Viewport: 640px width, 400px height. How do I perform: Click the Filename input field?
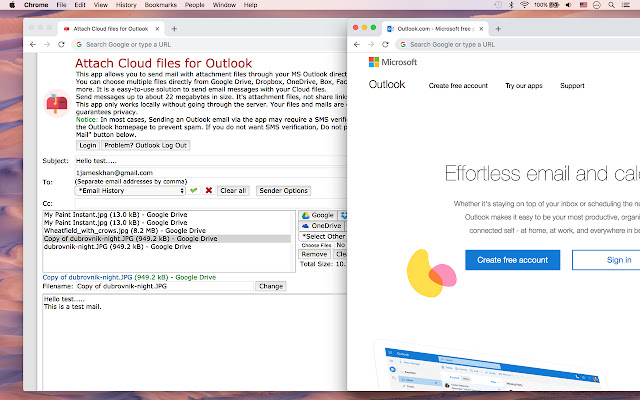(164, 287)
